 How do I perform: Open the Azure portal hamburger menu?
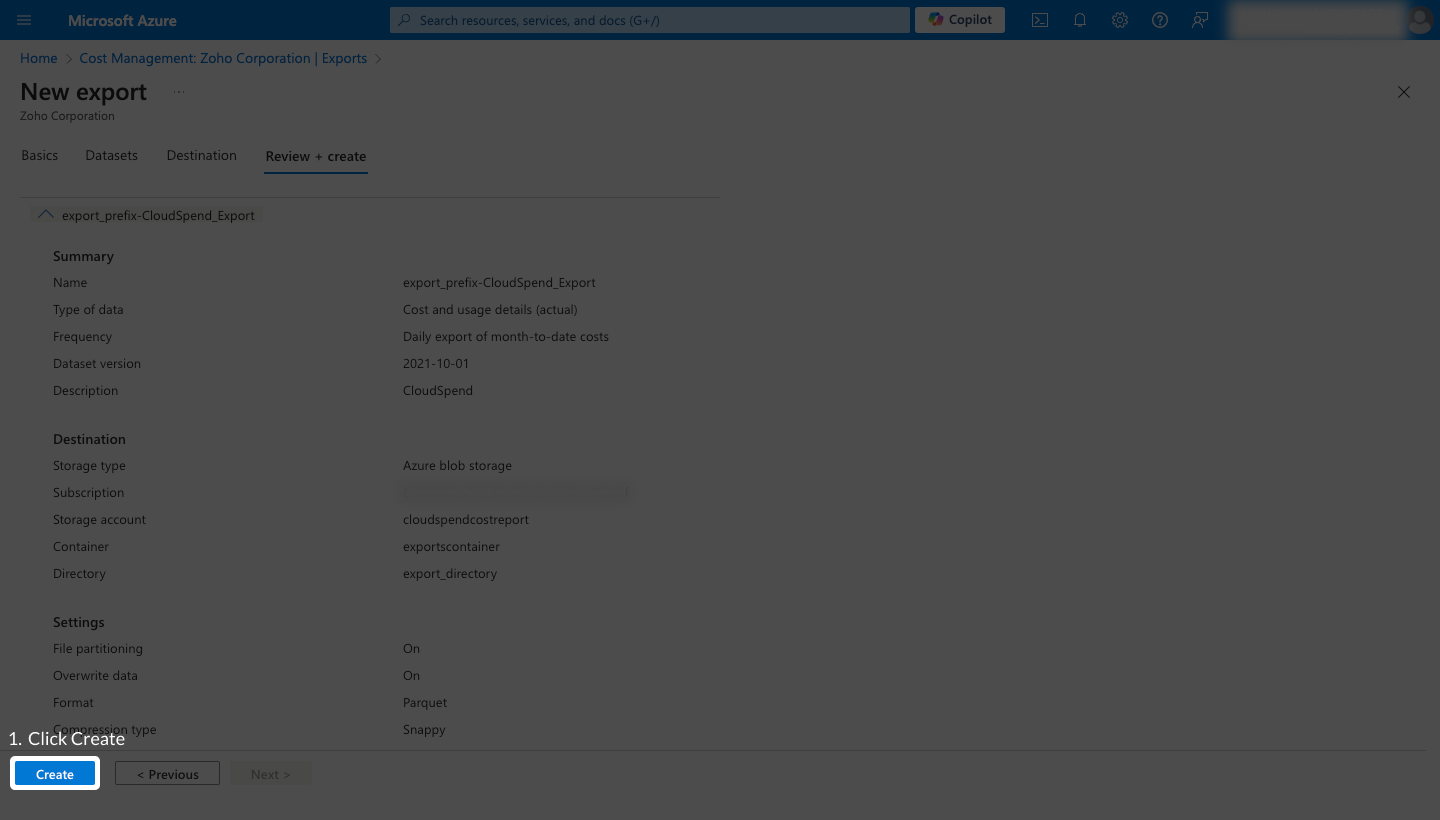tap(25, 20)
